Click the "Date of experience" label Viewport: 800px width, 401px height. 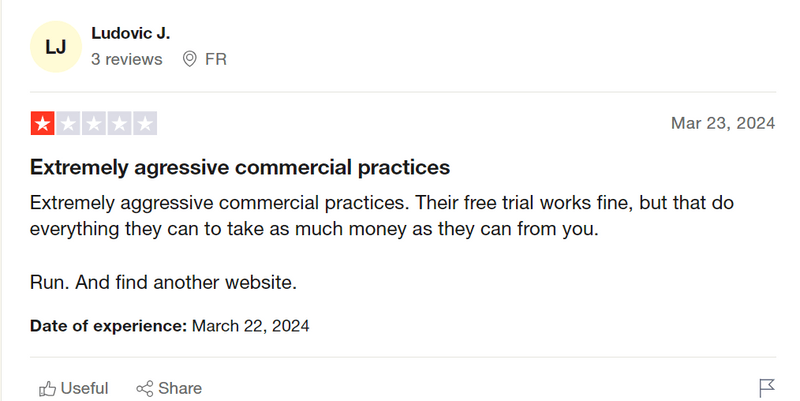pos(108,326)
